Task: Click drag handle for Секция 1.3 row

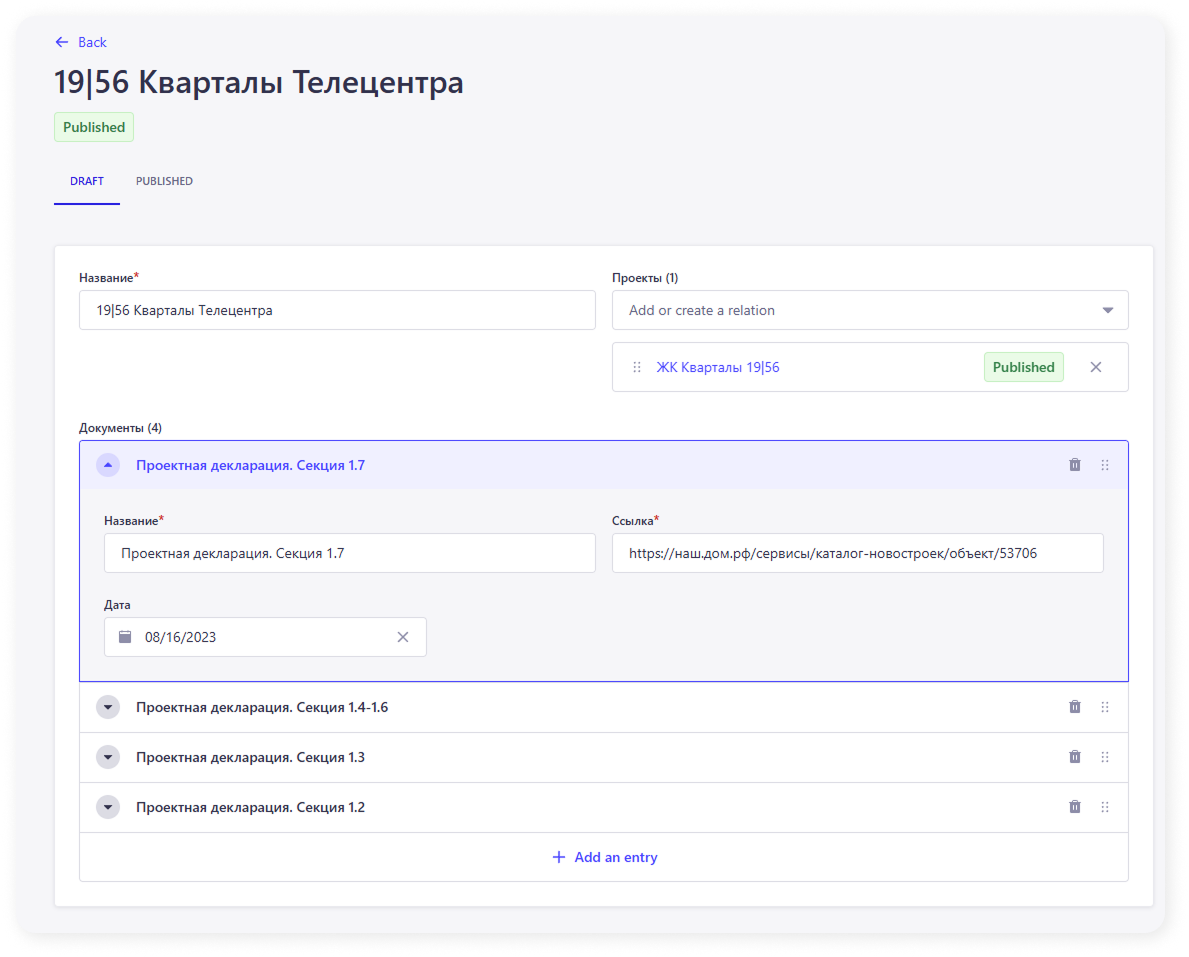Action: 1105,757
